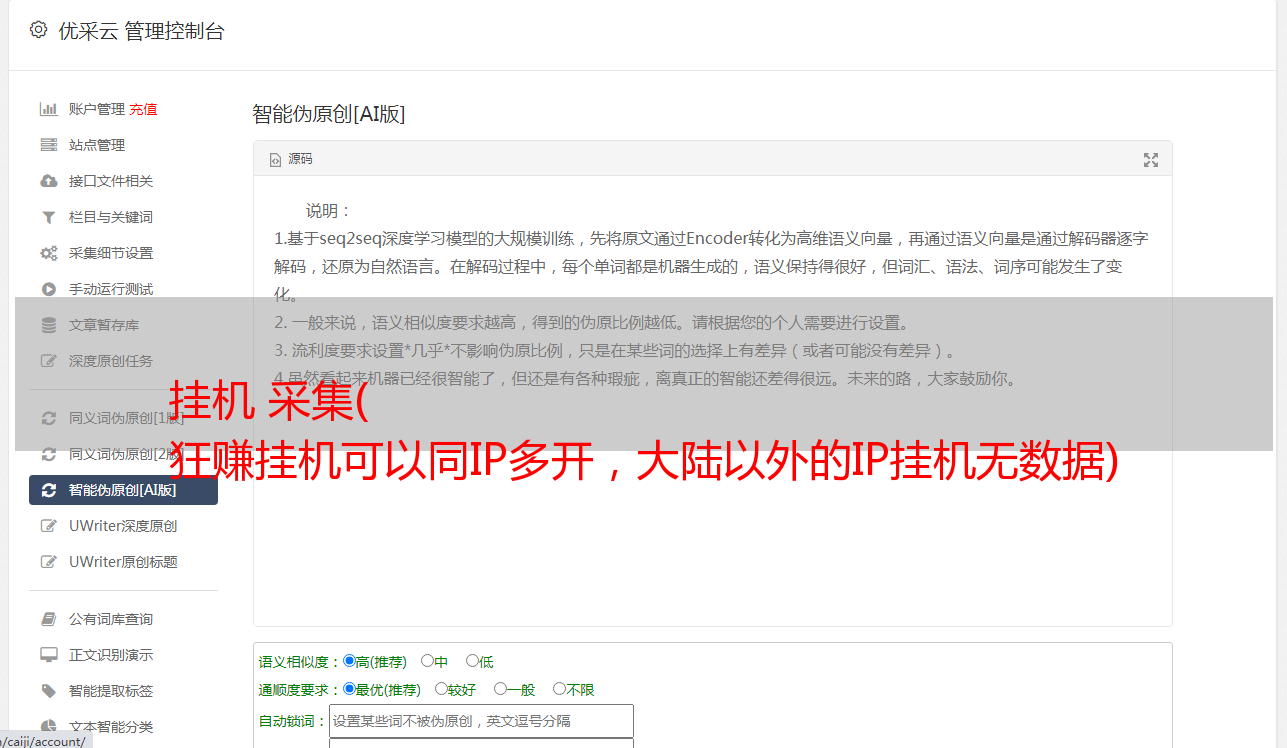
Task: Click the edit icon for UWriter深度原创
Action: coord(48,526)
